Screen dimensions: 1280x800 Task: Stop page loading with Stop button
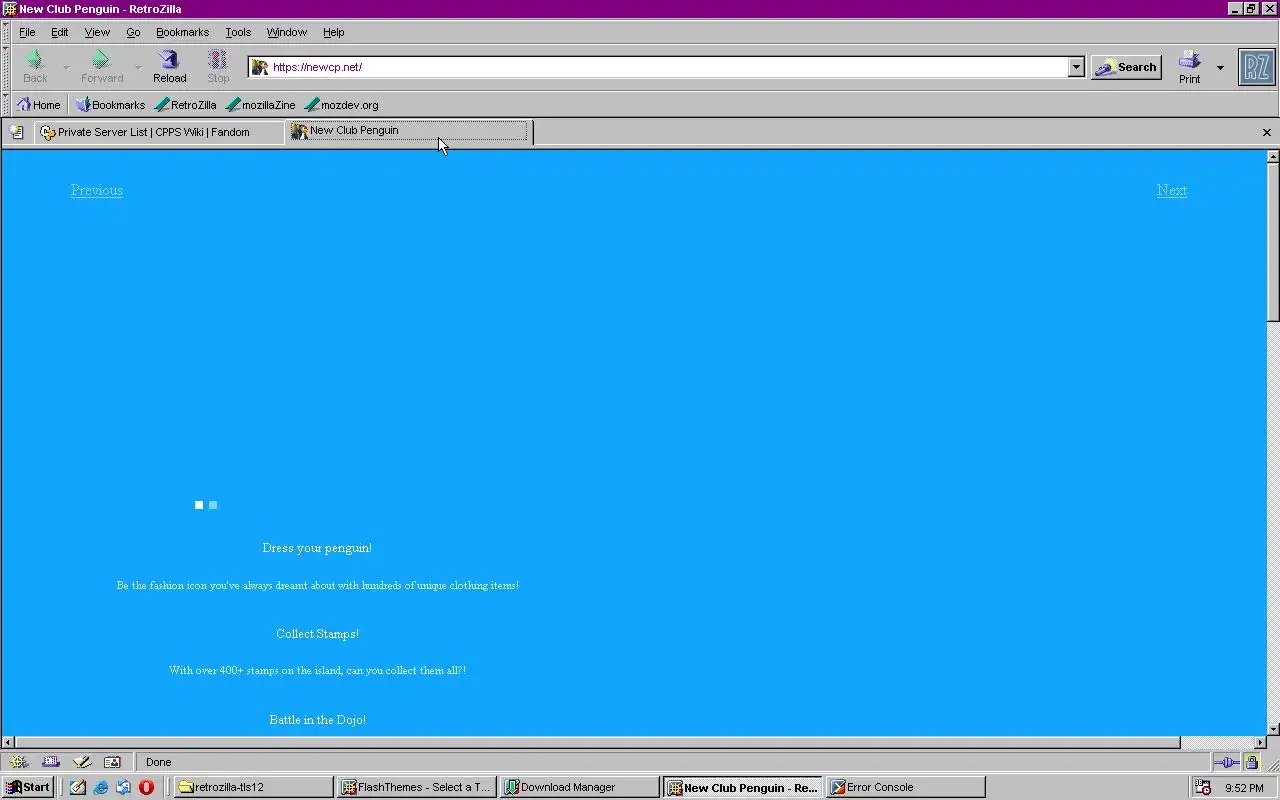coord(218,67)
